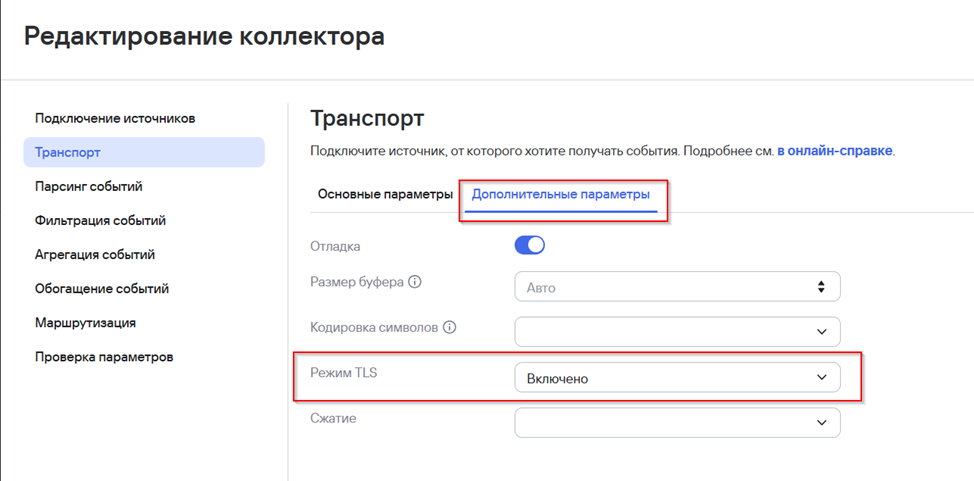Viewport: 974px width, 481px height.
Task: Open Агрегация событий section
Action: point(95,254)
